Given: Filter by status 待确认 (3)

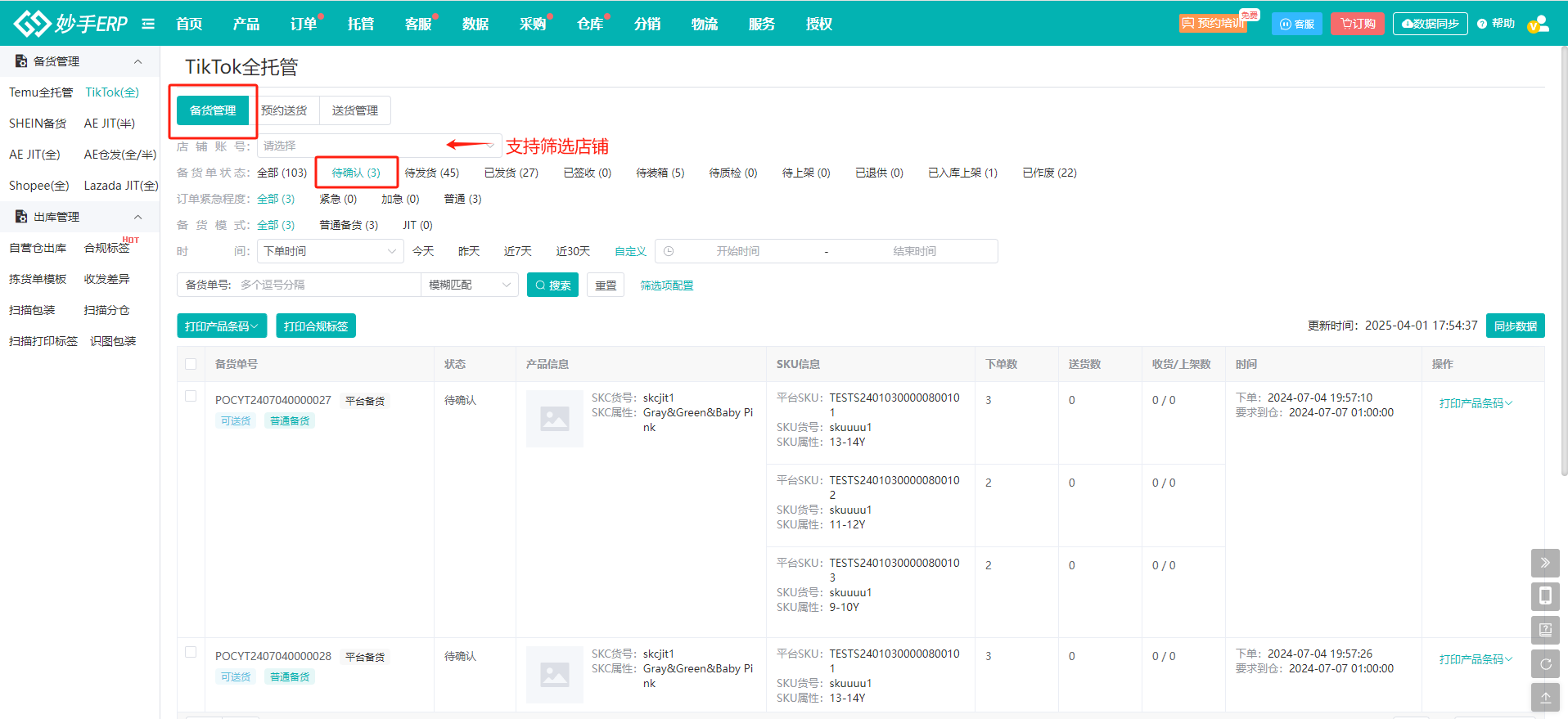Looking at the screenshot, I should (356, 173).
